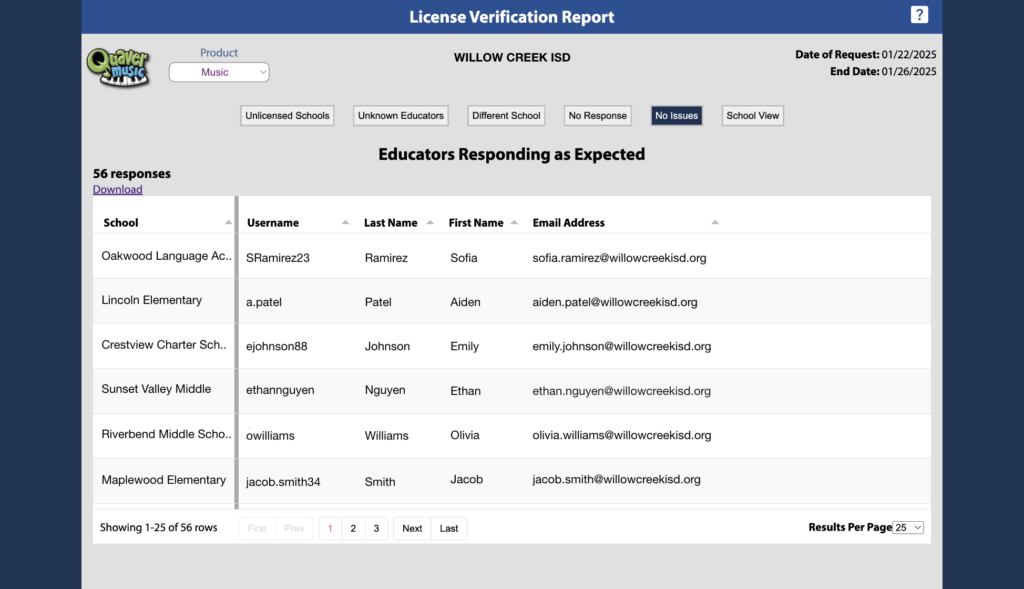Viewport: 1024px width, 589px height.
Task: Click username a.patel
Action: (264, 302)
